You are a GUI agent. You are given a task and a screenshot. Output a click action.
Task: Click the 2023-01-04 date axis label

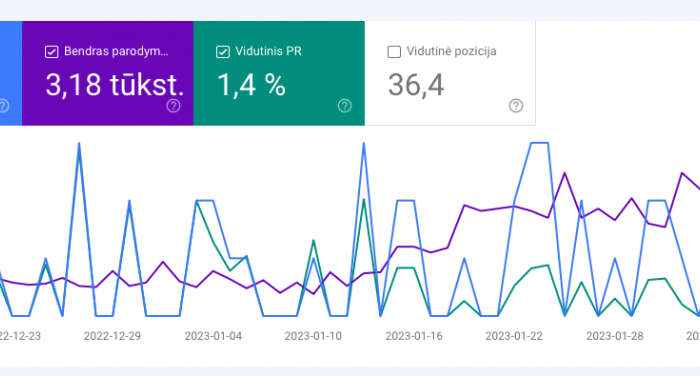(x=213, y=336)
